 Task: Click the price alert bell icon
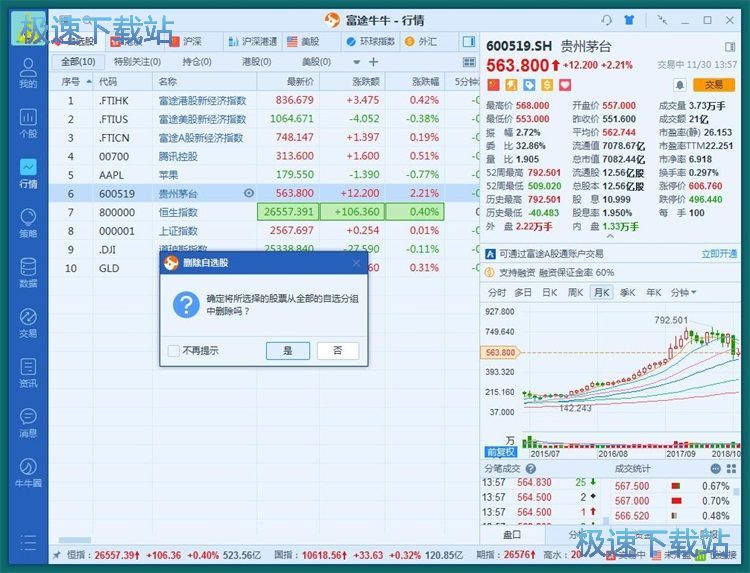(x=680, y=85)
